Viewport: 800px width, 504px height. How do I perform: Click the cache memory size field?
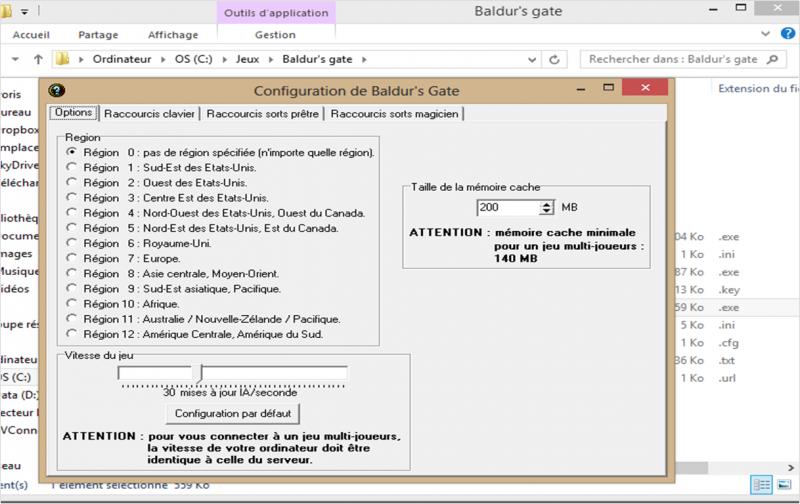[508, 207]
